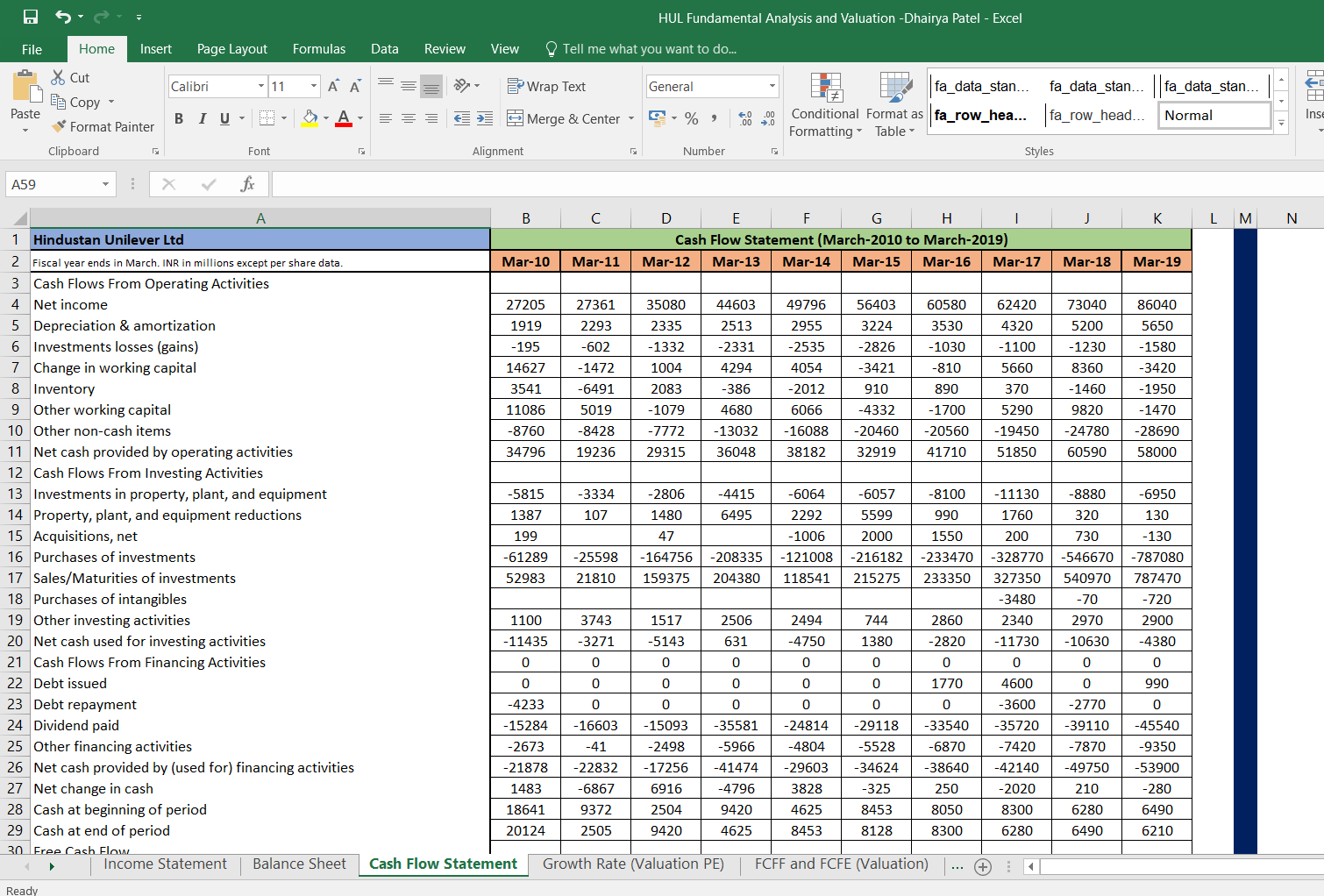1324x896 pixels.
Task: Click the Select All corner triangle
Action: (18, 218)
